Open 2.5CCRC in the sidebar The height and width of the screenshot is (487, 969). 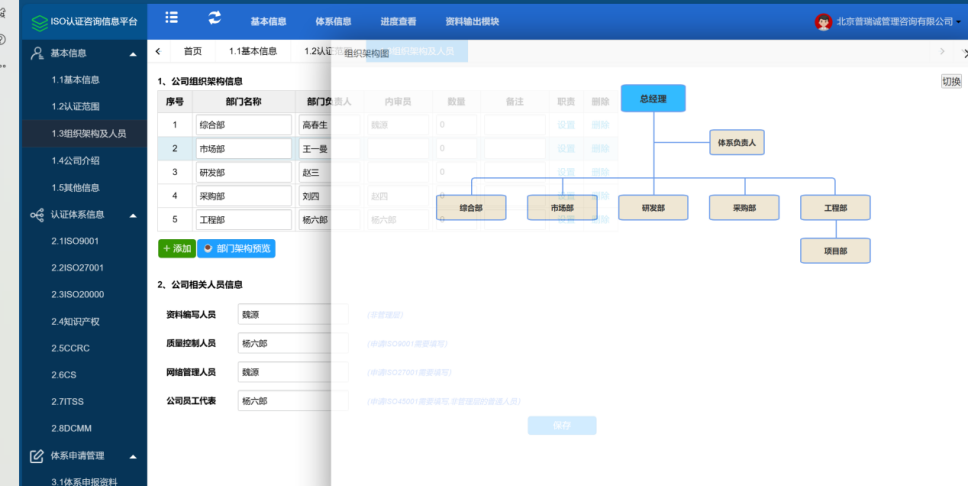pos(70,348)
